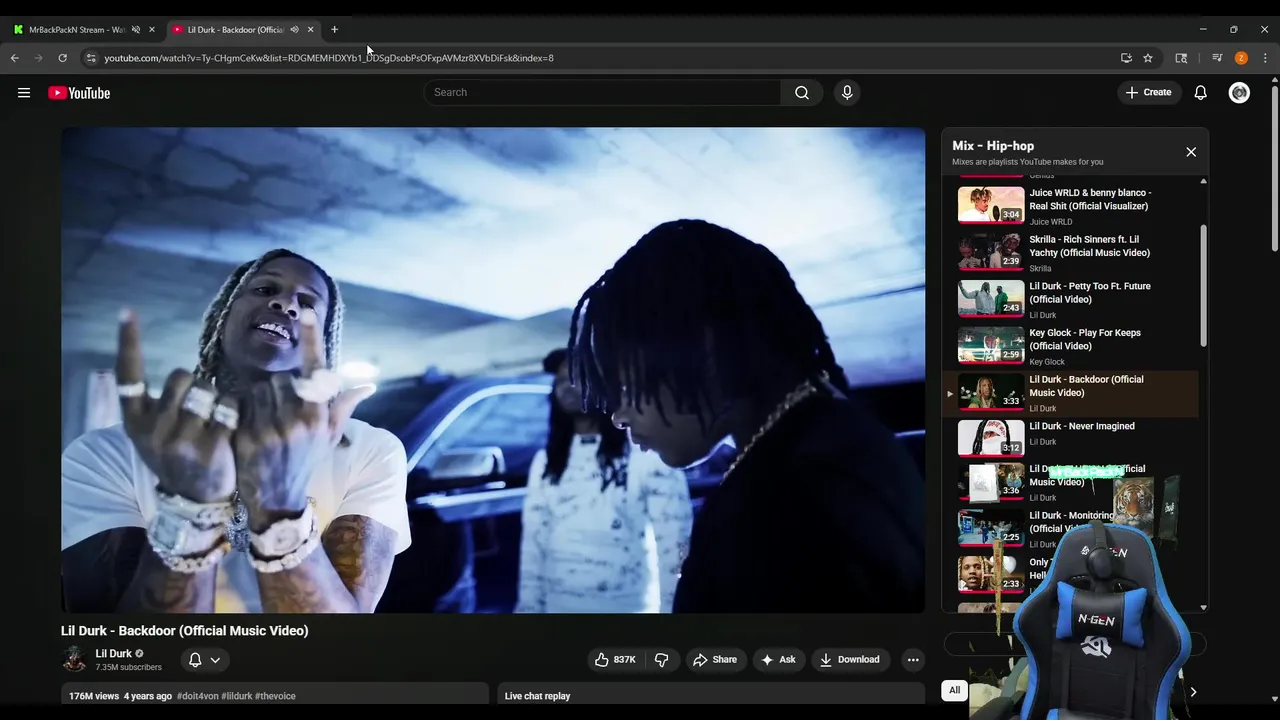Viewport: 1280px width, 720px height.
Task: Go back with the browser back arrow
Action: [x=15, y=58]
